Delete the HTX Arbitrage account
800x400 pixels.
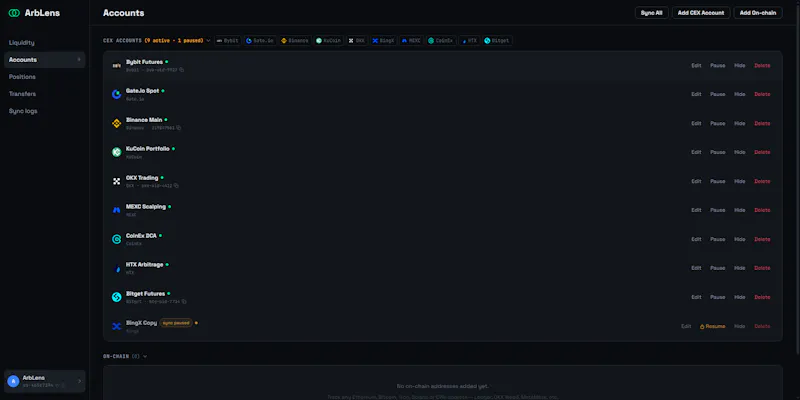[x=762, y=268]
